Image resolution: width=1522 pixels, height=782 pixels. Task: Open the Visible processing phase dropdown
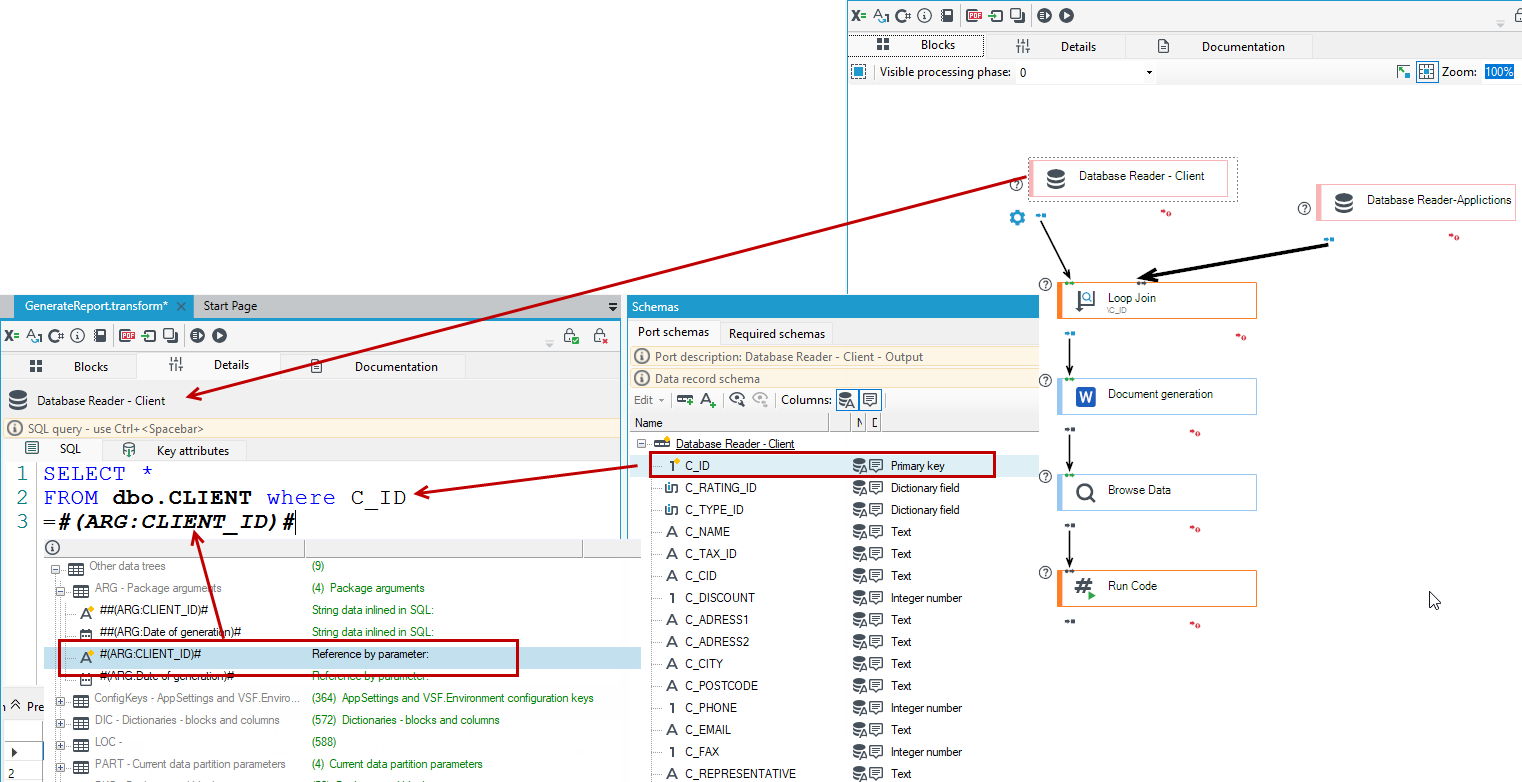[1149, 72]
